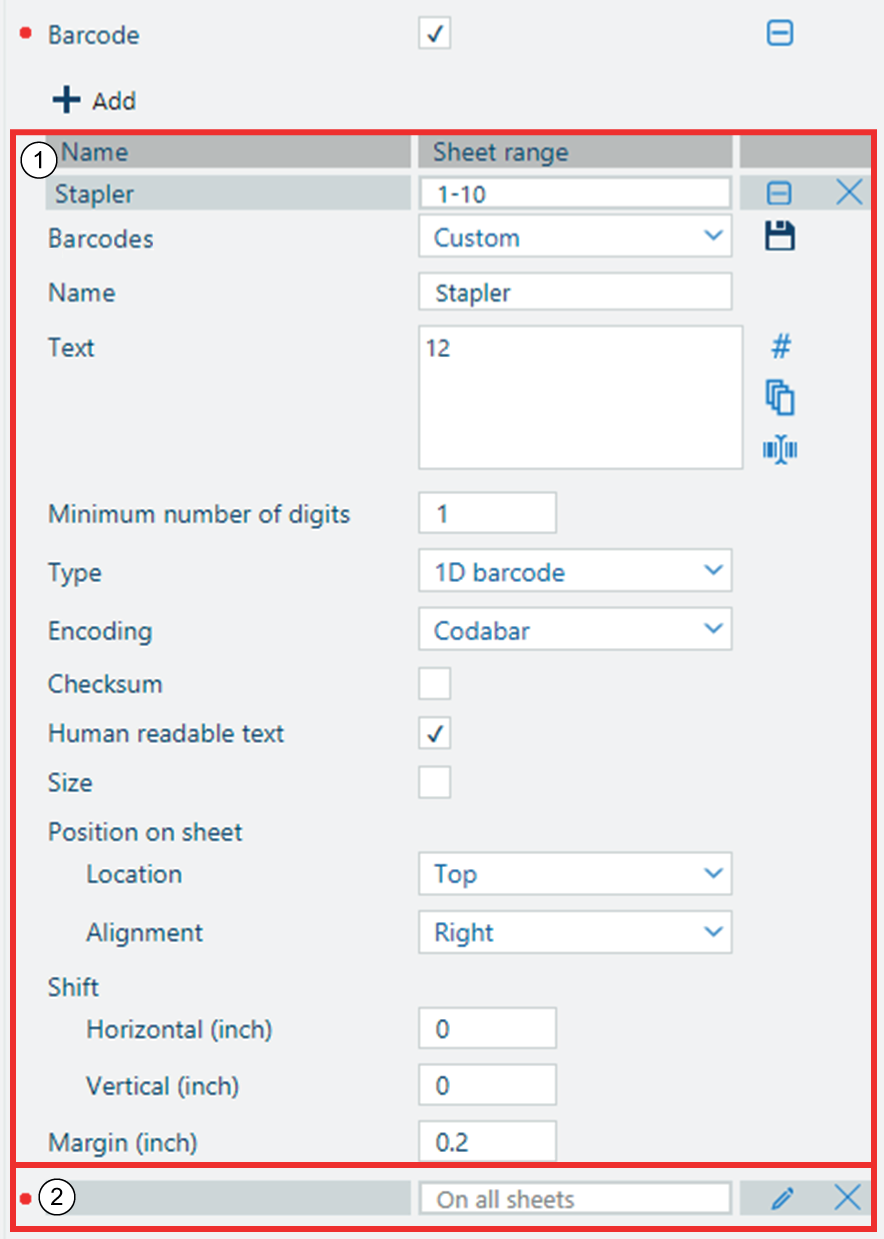
Task: Open the Type 1D barcode dropdown
Action: pos(575,572)
